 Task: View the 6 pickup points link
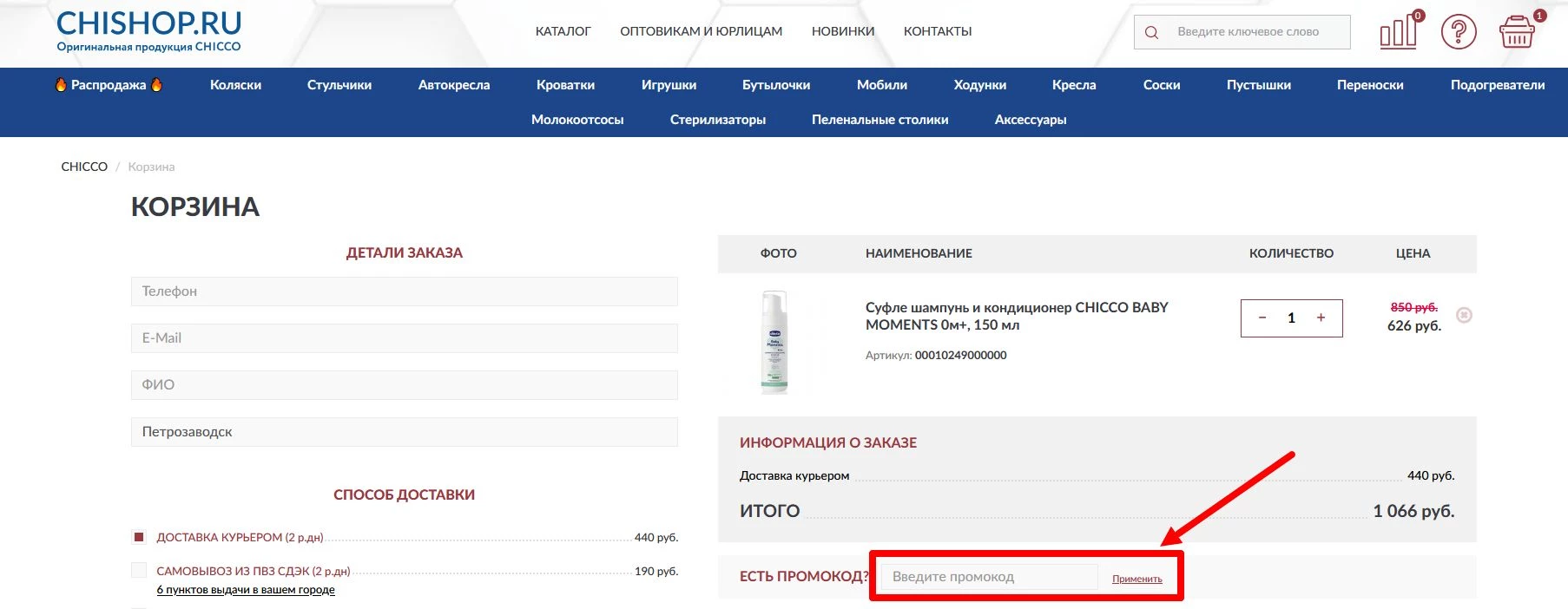[x=246, y=590]
